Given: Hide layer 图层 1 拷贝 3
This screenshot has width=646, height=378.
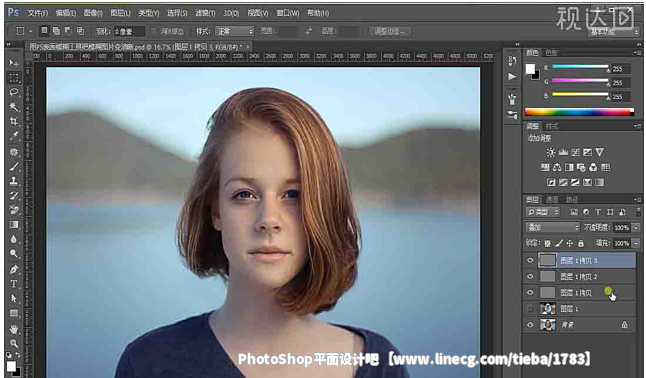Looking at the screenshot, I should [530, 260].
